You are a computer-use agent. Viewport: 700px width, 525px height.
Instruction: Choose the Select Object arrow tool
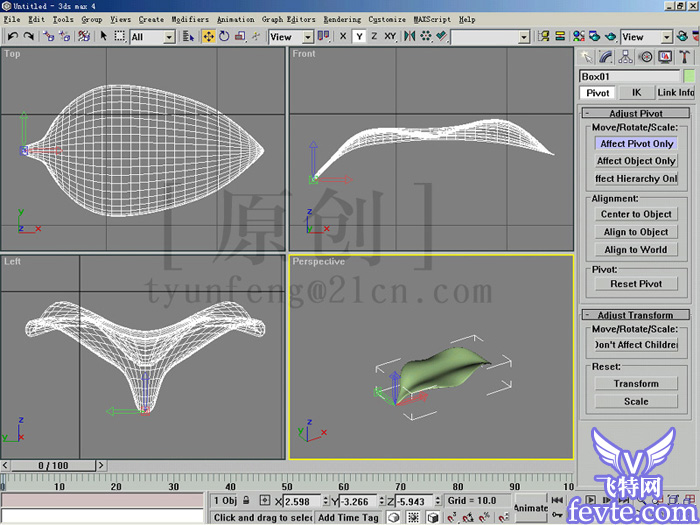point(104,36)
